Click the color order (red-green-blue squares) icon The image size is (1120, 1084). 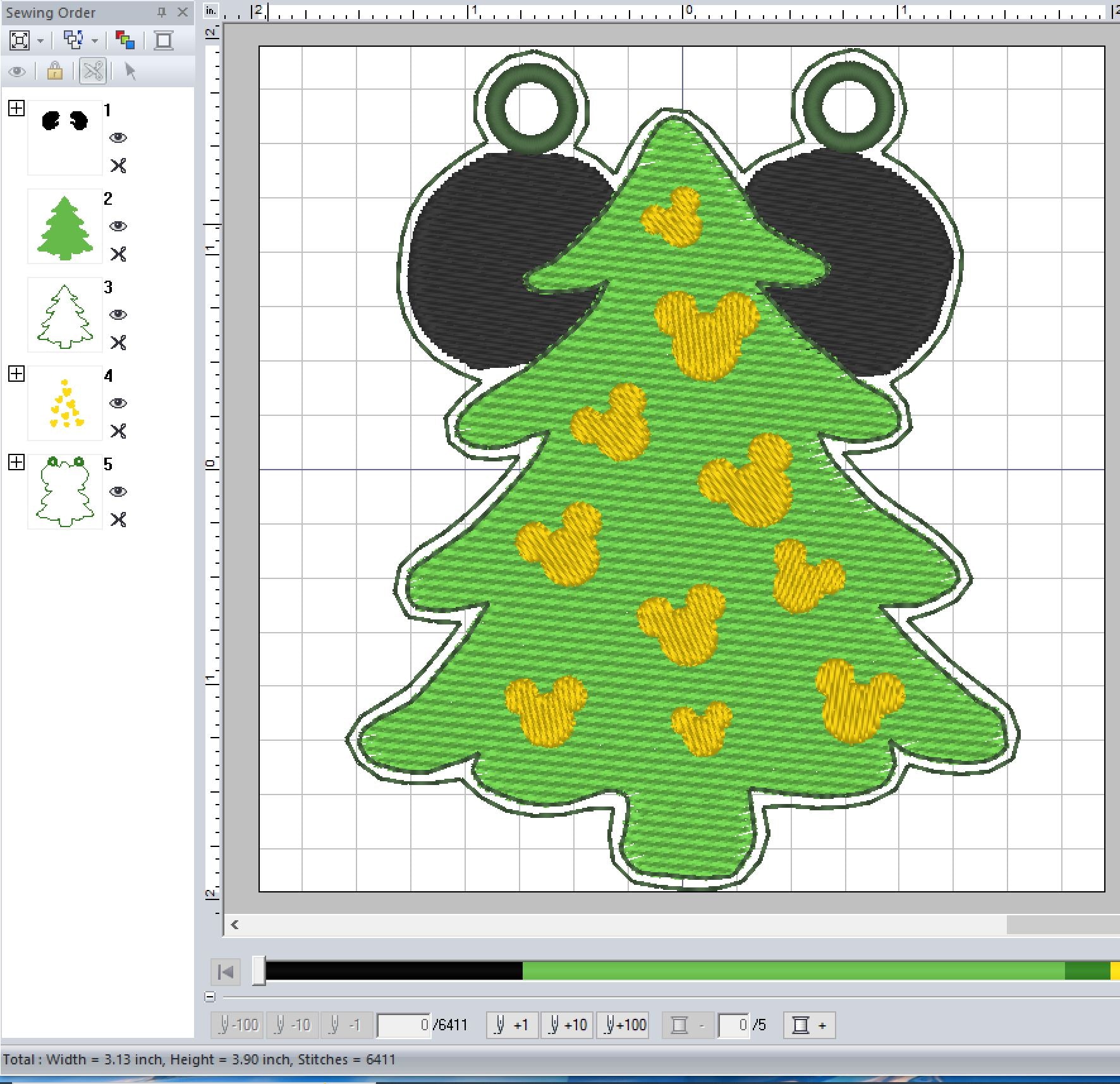125,40
